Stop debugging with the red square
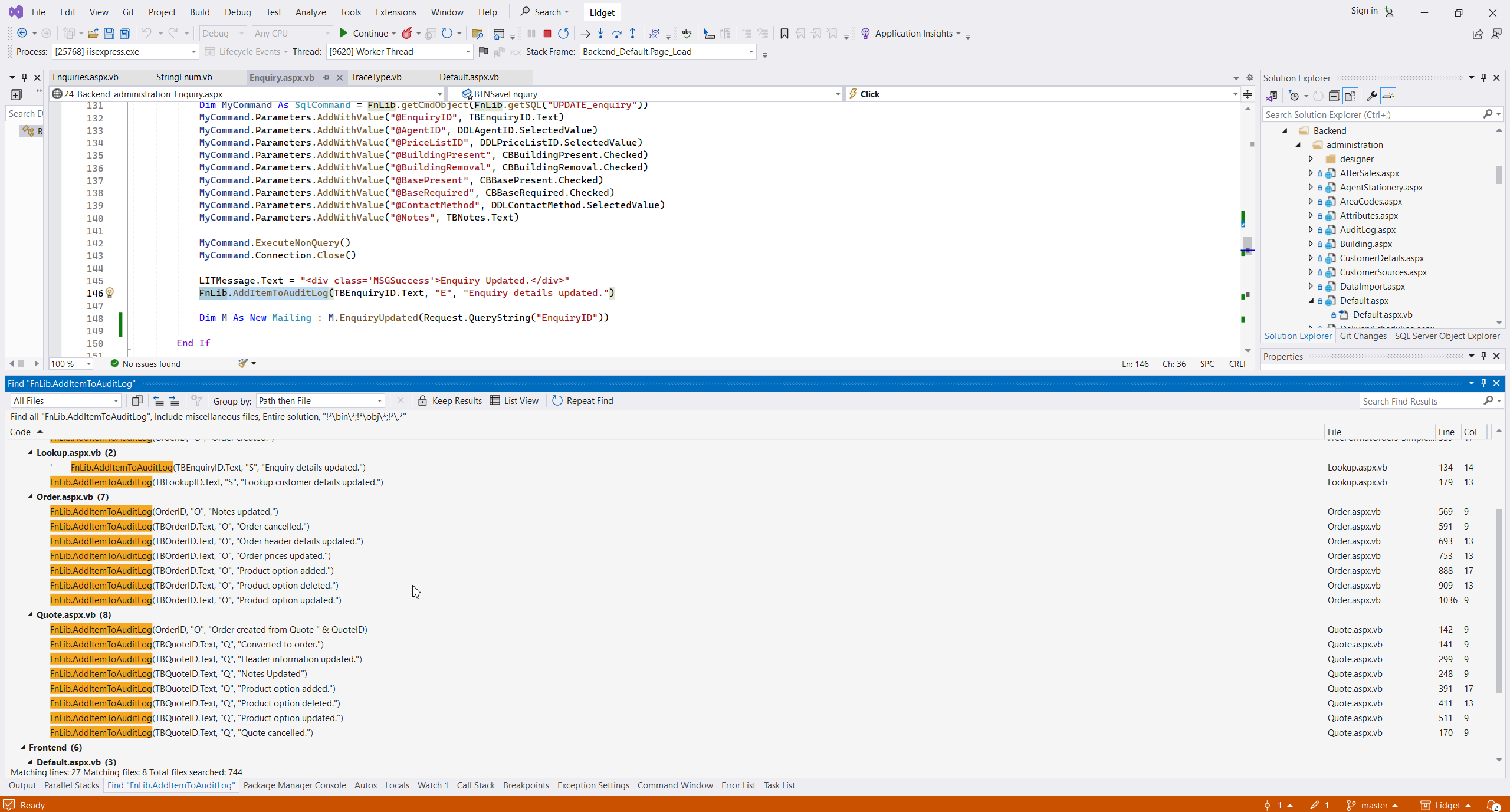Viewport: 1510px width, 812px height. tap(547, 34)
